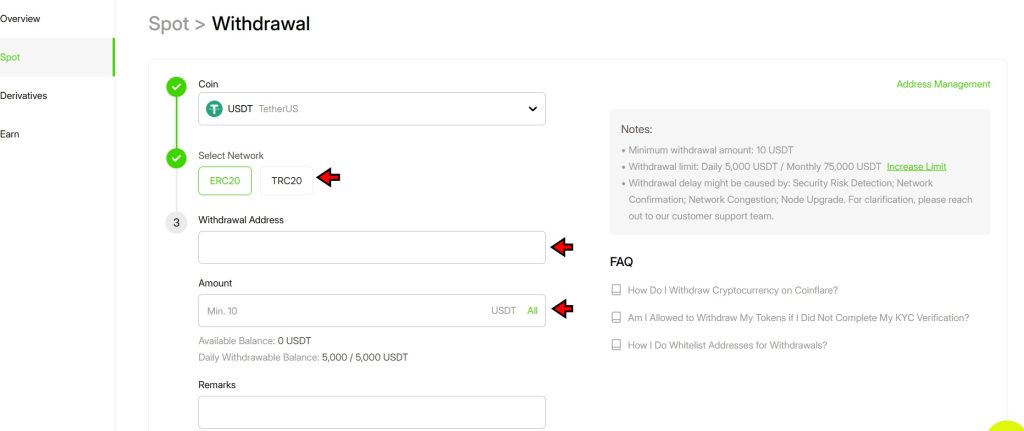Choose the TRC20 network option
Image resolution: width=1024 pixels, height=431 pixels.
click(x=287, y=181)
